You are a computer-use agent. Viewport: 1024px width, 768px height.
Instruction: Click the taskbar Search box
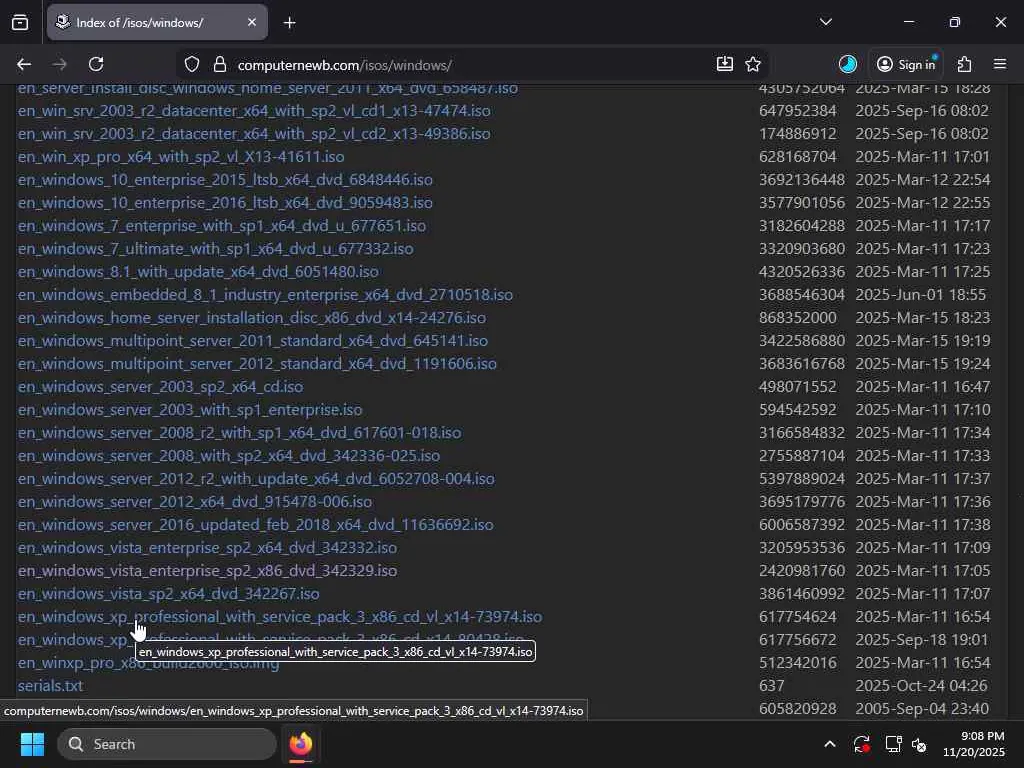point(167,744)
